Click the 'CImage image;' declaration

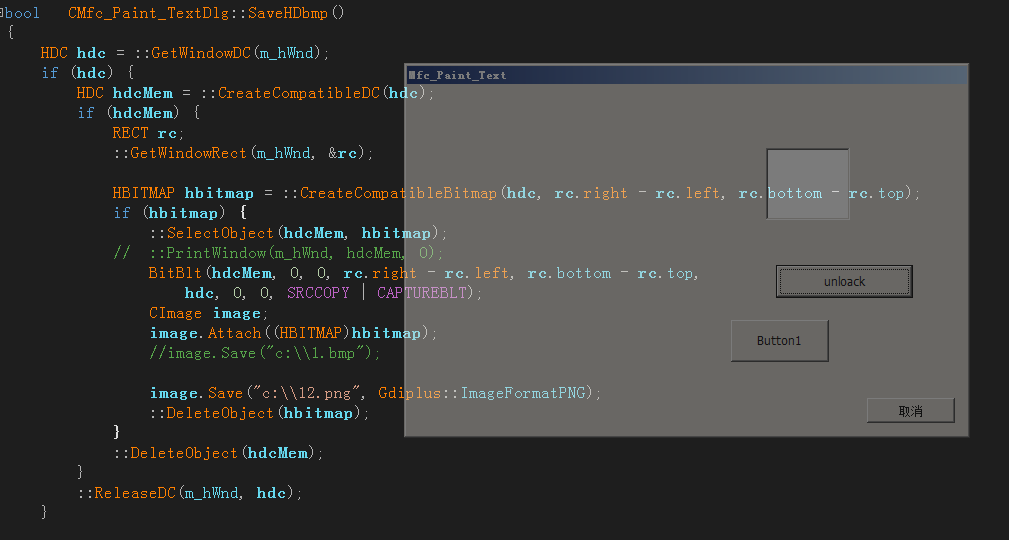(208, 313)
